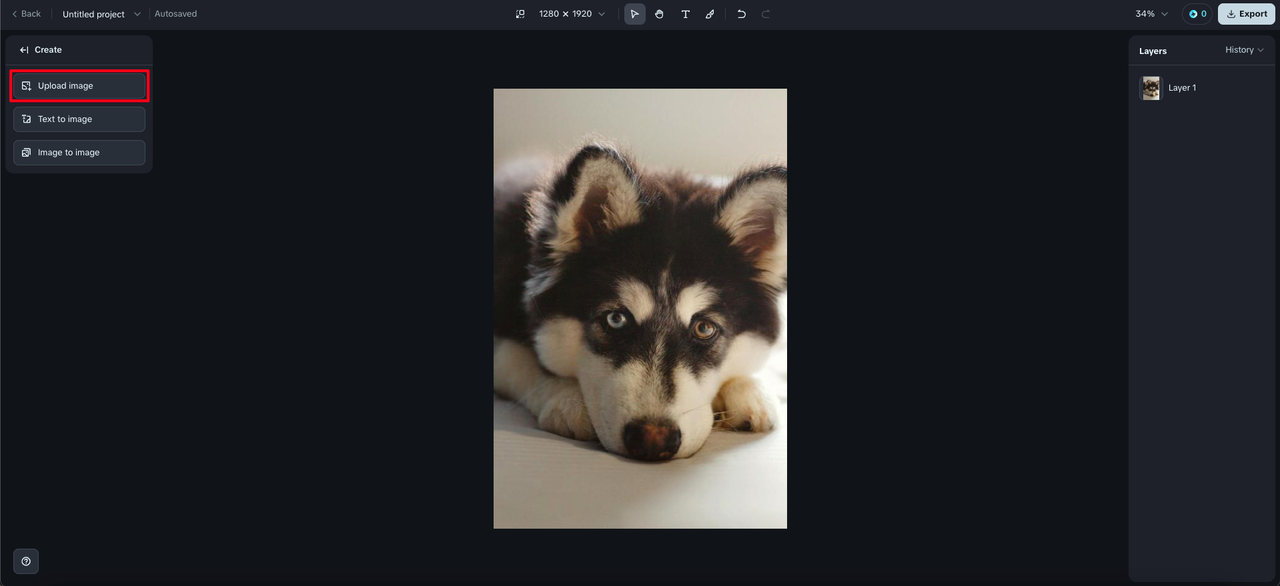Collapse the Create panel arrow icon
Screen dimensions: 1280x586
click(x=24, y=50)
